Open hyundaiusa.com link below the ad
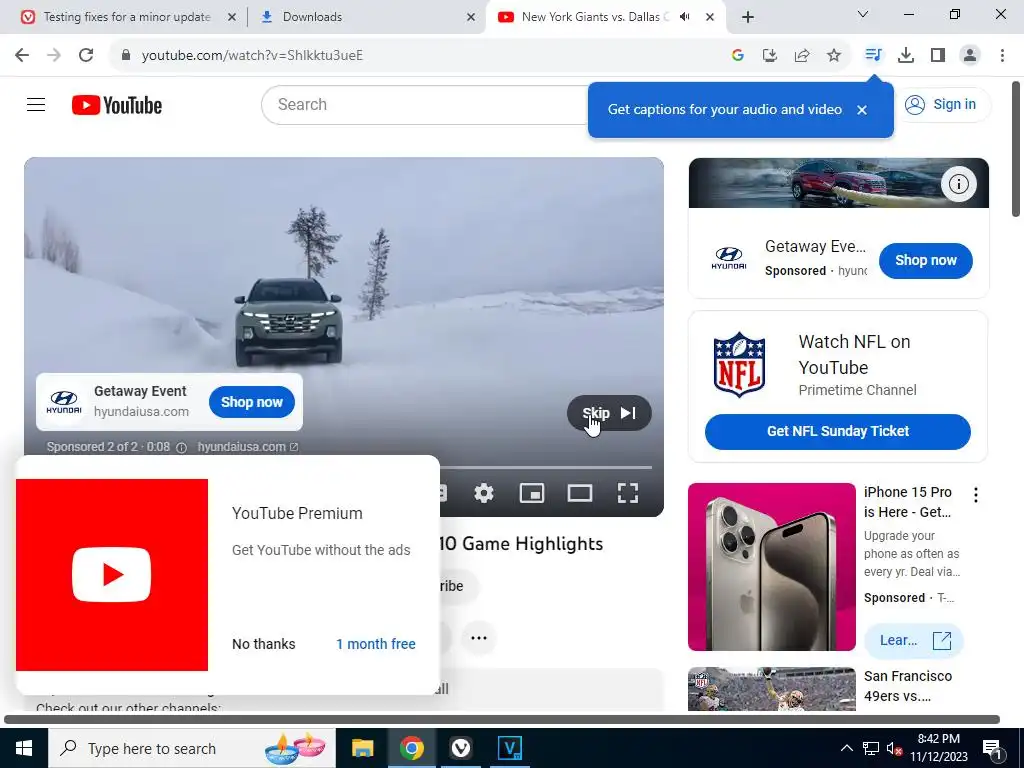The width and height of the screenshot is (1024, 768). (248, 447)
